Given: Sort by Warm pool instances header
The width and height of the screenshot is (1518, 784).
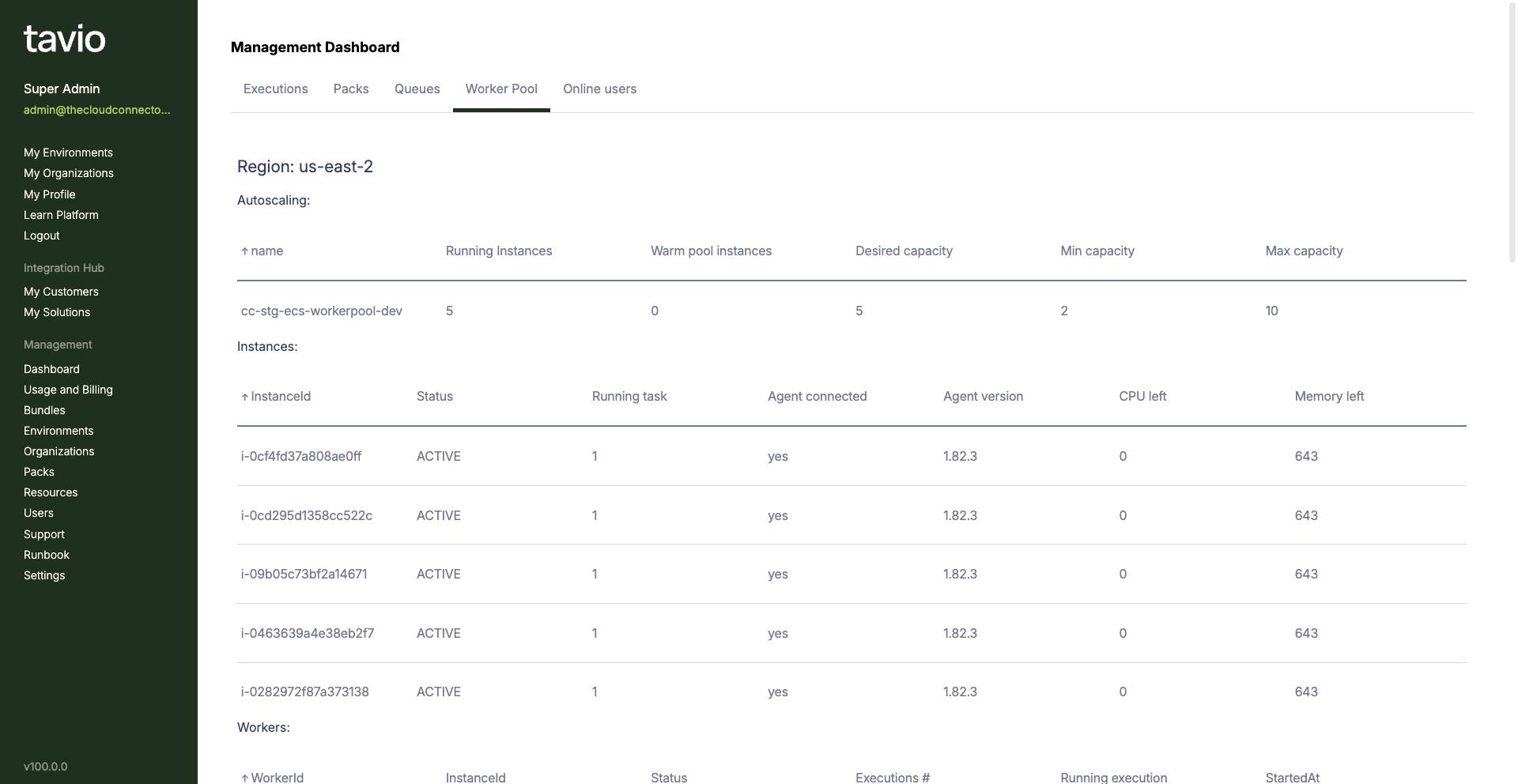Looking at the screenshot, I should tap(711, 251).
